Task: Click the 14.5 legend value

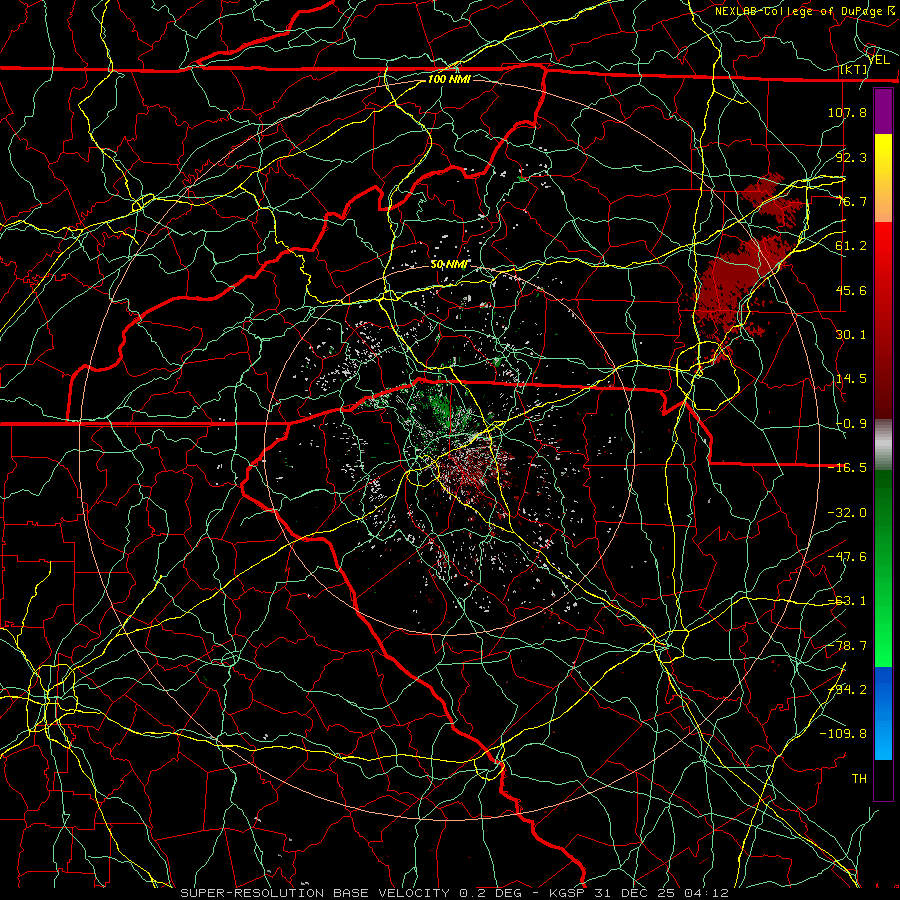Action: pyautogui.click(x=851, y=379)
